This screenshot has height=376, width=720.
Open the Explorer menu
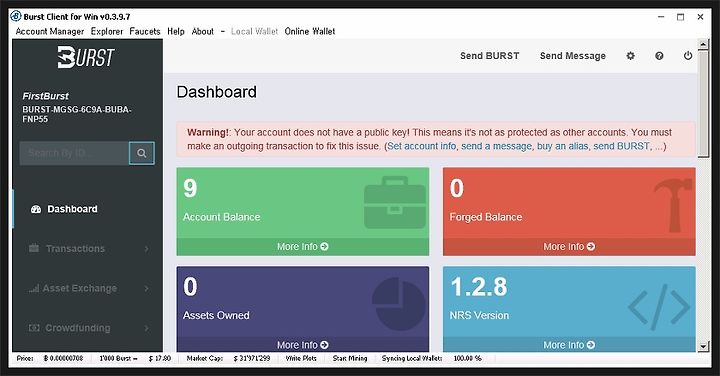tap(107, 31)
